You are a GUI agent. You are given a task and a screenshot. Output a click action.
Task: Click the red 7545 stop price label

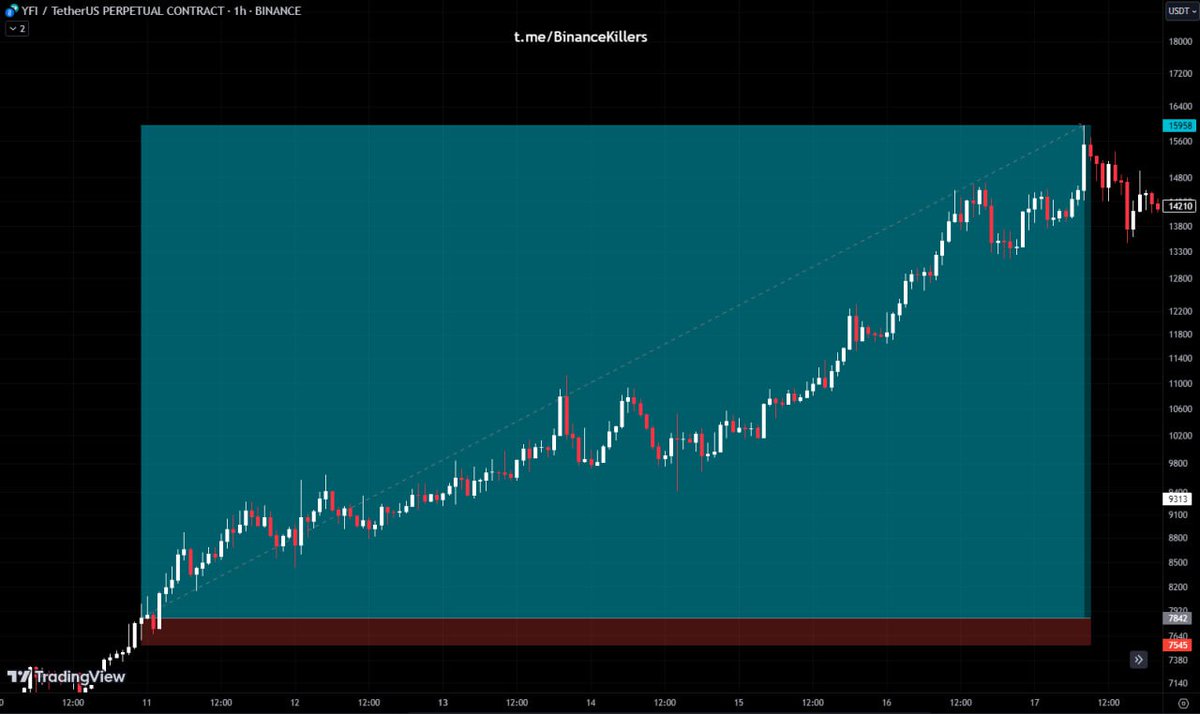tap(1178, 645)
